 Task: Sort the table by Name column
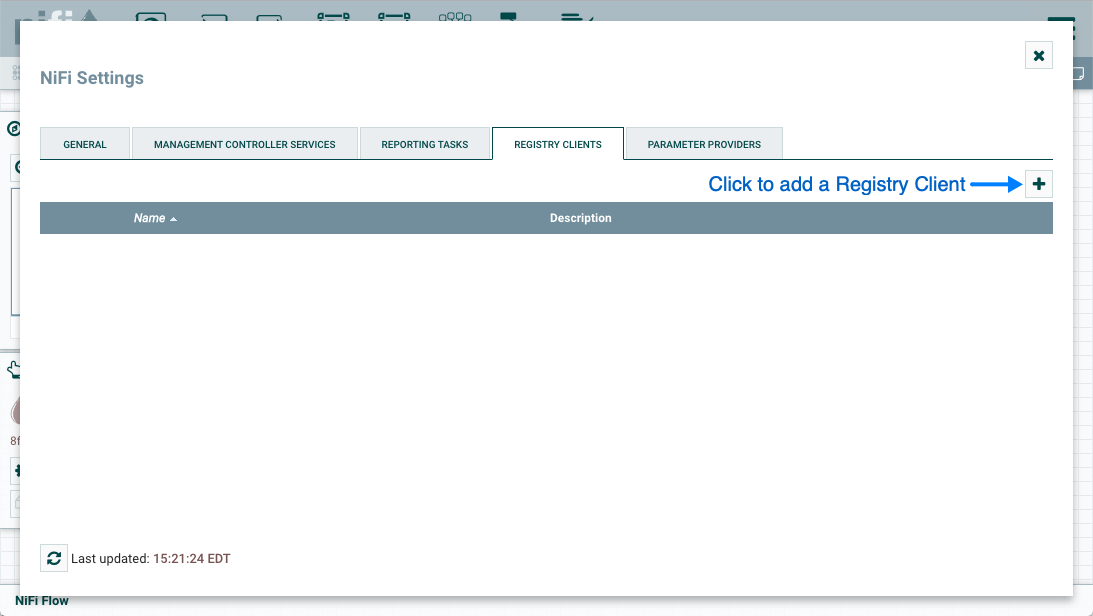[150, 218]
